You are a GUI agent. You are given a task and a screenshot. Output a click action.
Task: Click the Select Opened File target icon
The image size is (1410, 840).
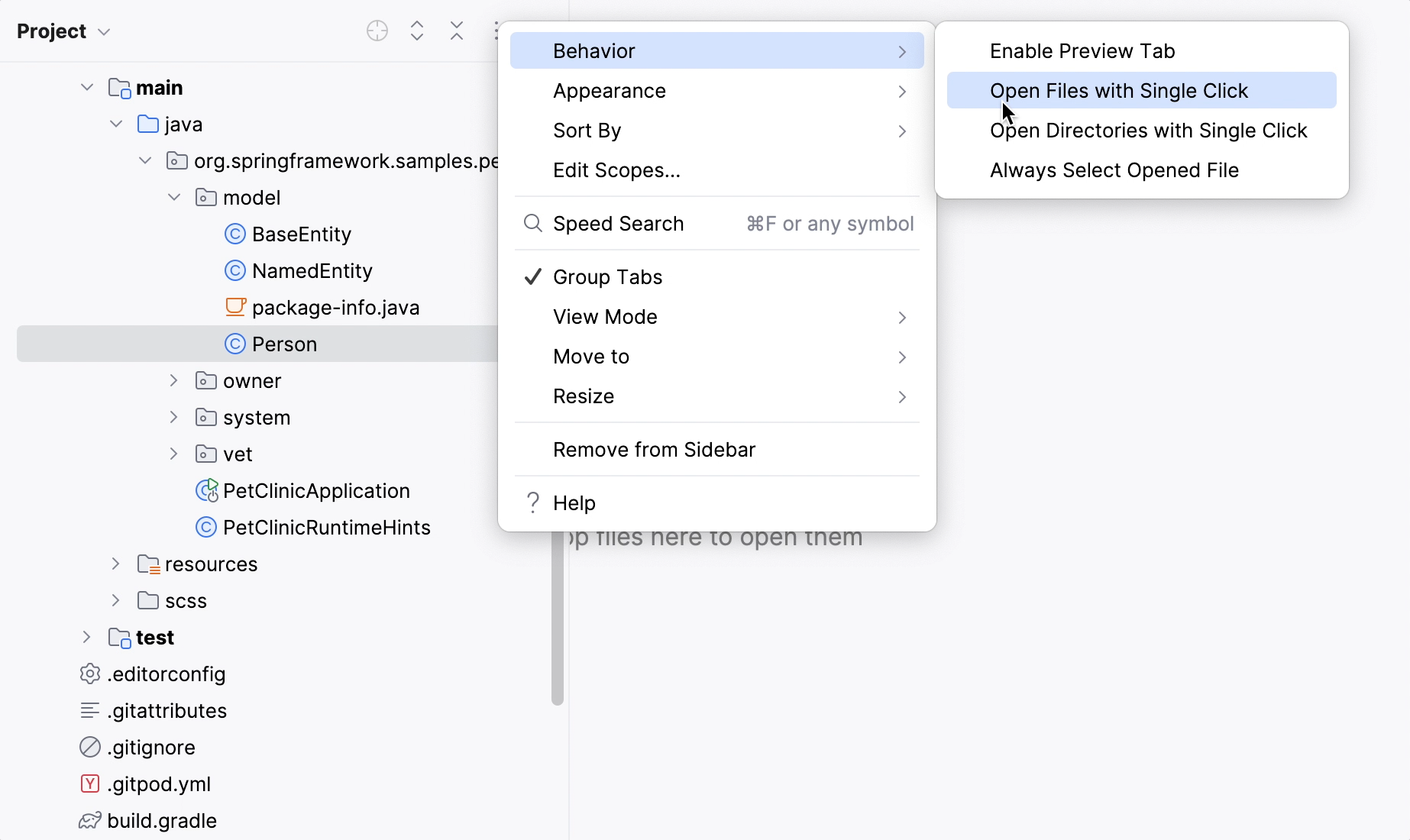pyautogui.click(x=377, y=31)
